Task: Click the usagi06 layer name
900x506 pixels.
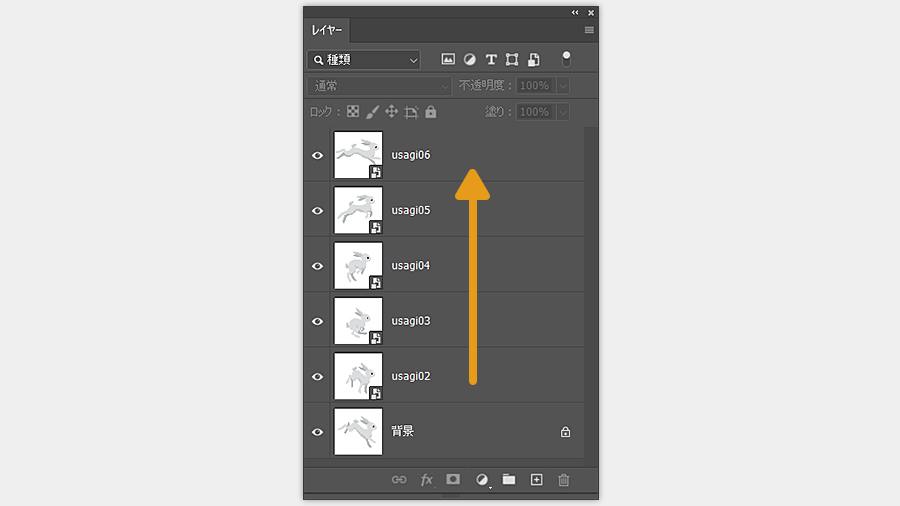Action: click(x=410, y=155)
